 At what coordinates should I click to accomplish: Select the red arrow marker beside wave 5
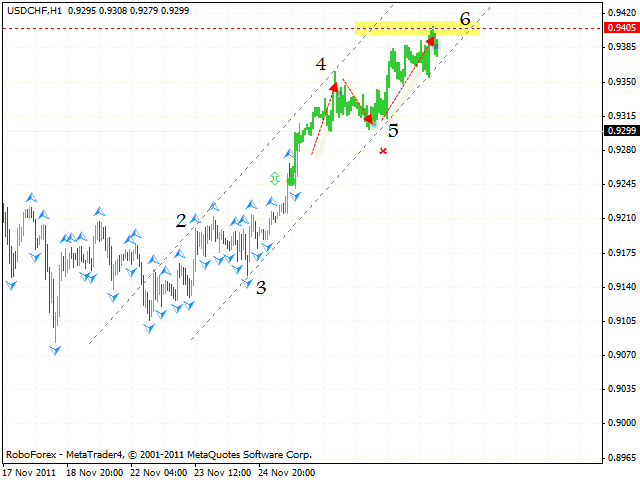(x=368, y=119)
